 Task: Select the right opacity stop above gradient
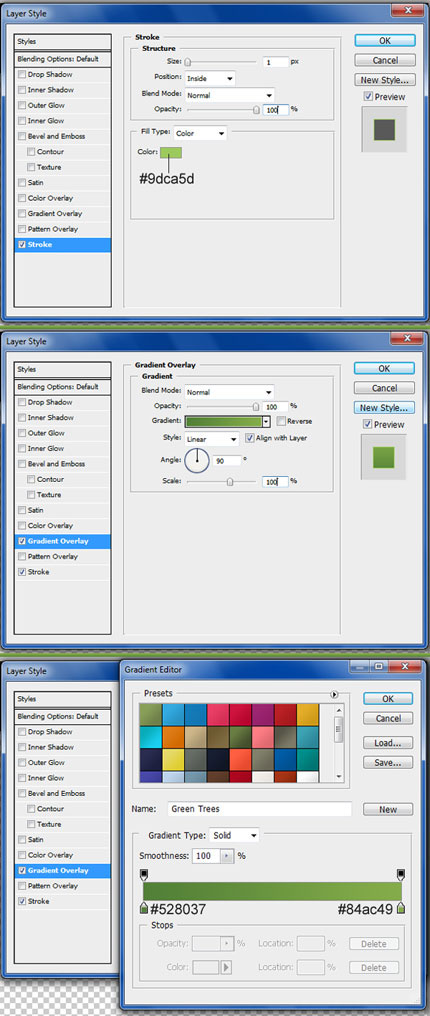[x=401, y=875]
